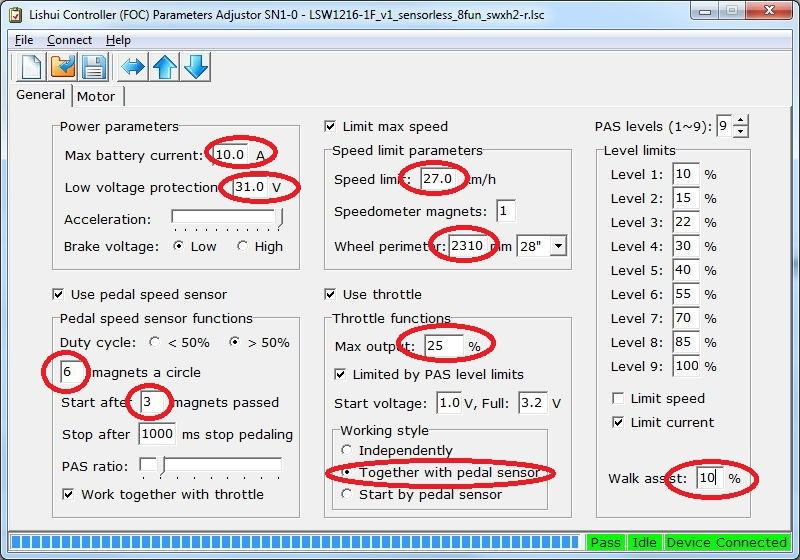Select Start by pedal sensor option
Viewport: 800px width, 560px height.
tap(346, 494)
